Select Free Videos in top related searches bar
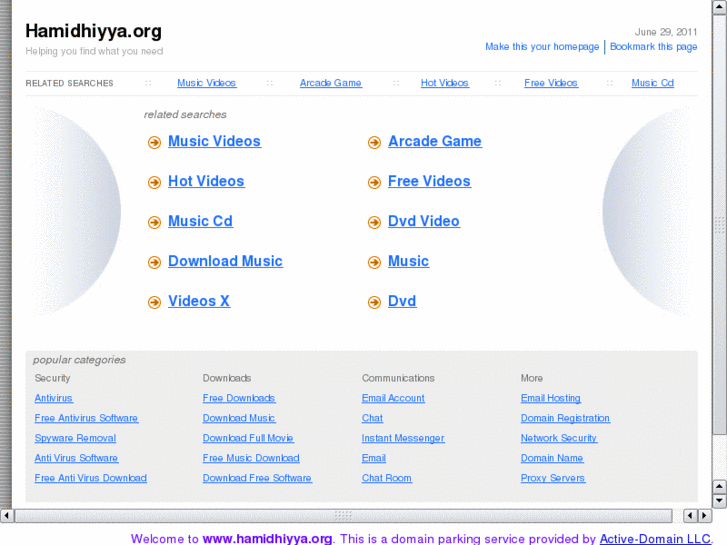The image size is (727, 545). (551, 83)
